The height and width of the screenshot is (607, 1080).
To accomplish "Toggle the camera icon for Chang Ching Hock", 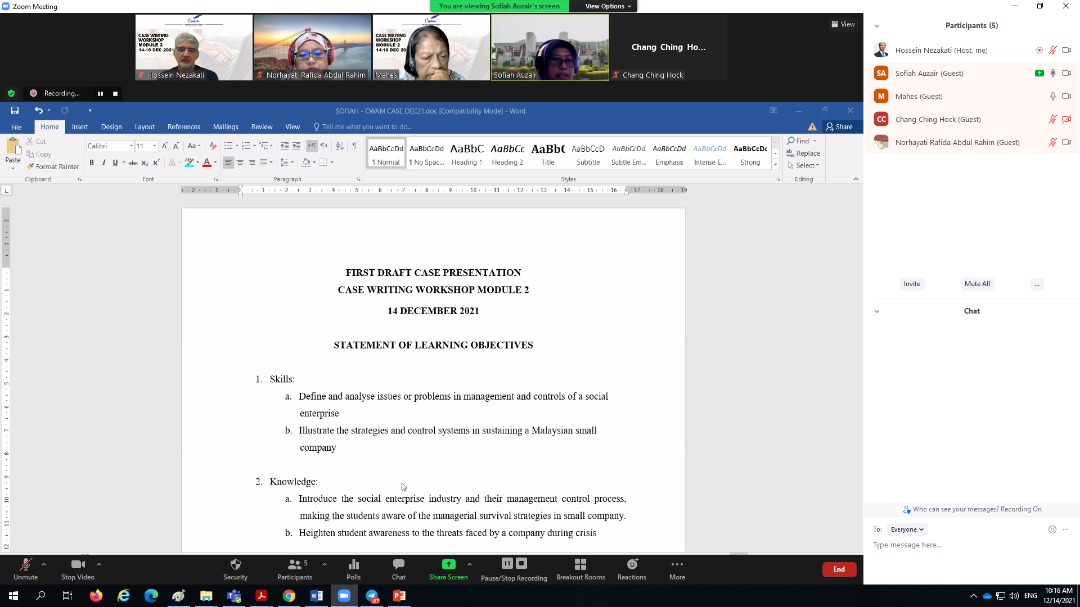I will coord(1066,119).
